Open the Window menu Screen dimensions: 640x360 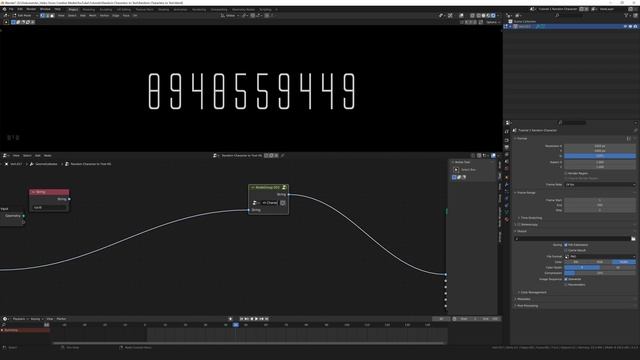pyautogui.click(x=45, y=9)
